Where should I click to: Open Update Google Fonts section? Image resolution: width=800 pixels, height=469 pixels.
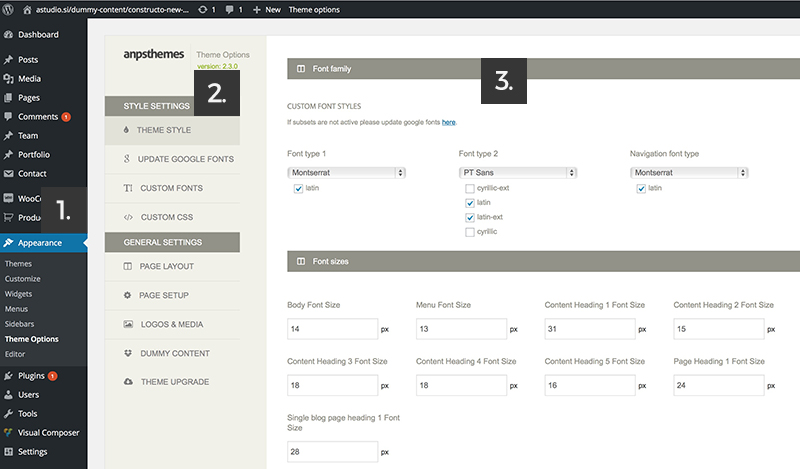(172, 159)
